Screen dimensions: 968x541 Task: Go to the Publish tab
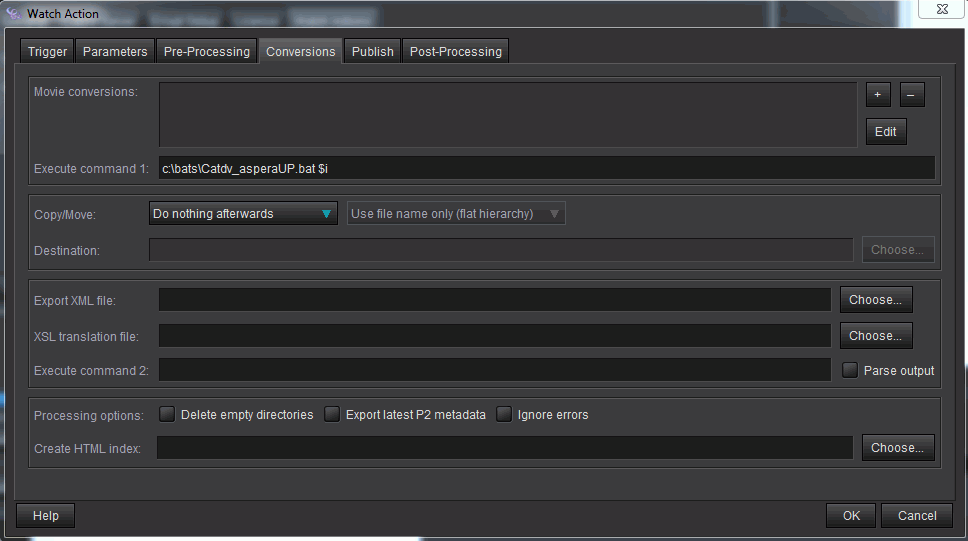(372, 51)
